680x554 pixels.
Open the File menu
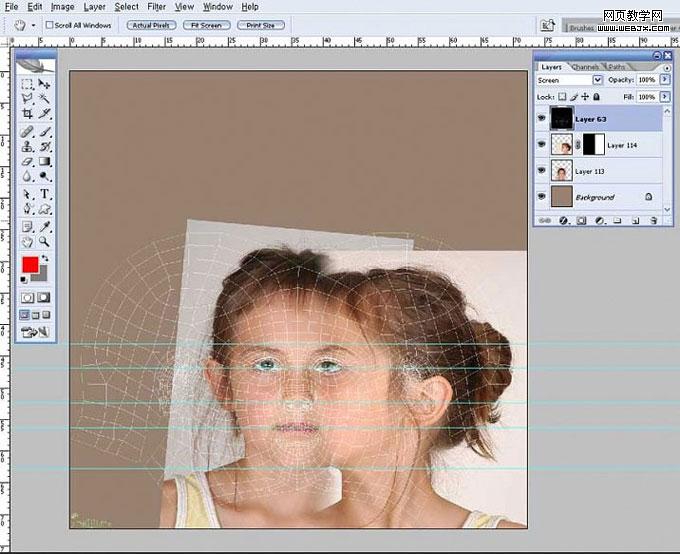(11, 7)
